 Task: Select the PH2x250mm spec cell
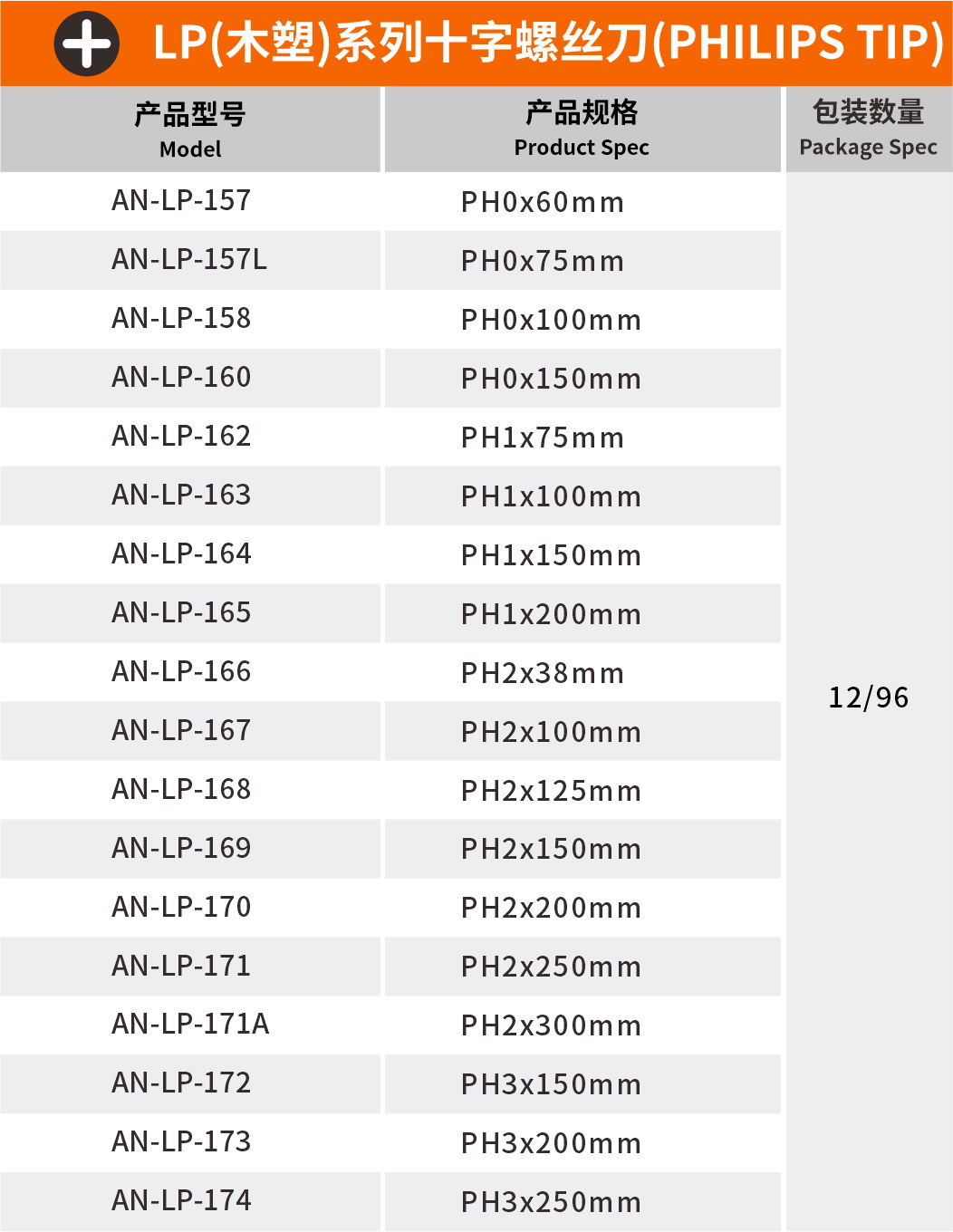pyautogui.click(x=551, y=967)
